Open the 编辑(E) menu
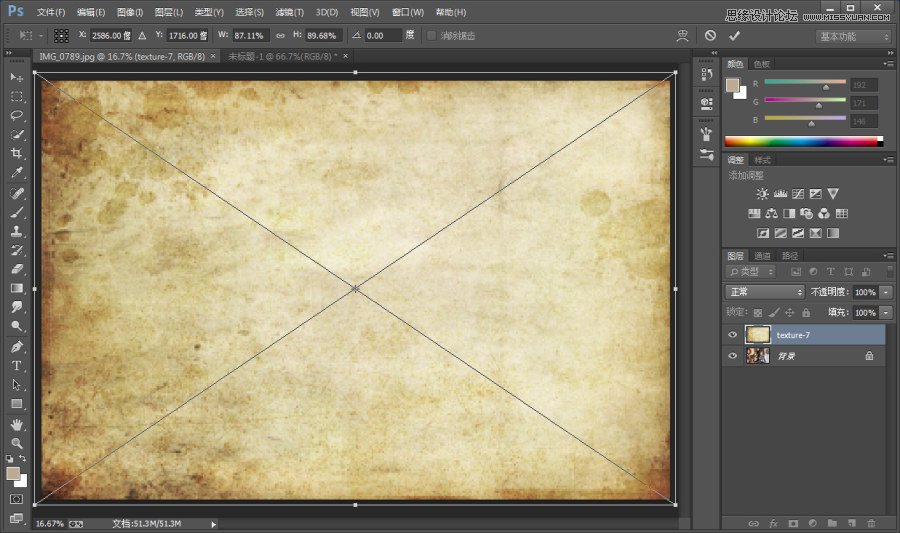Image resolution: width=900 pixels, height=533 pixels. coord(91,12)
